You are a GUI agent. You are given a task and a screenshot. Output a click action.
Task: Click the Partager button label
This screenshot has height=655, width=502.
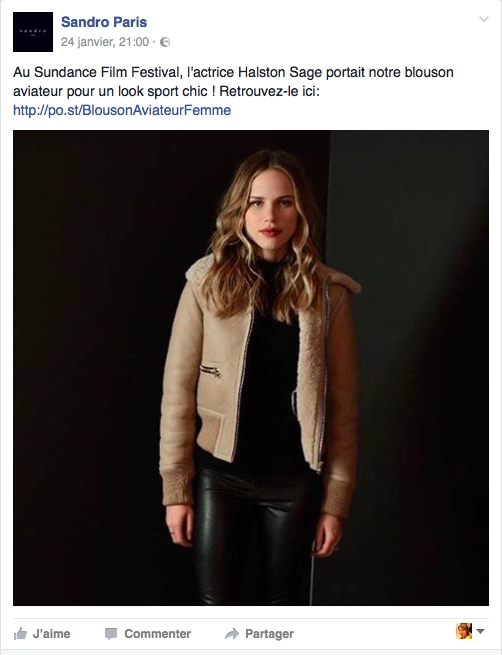269,634
